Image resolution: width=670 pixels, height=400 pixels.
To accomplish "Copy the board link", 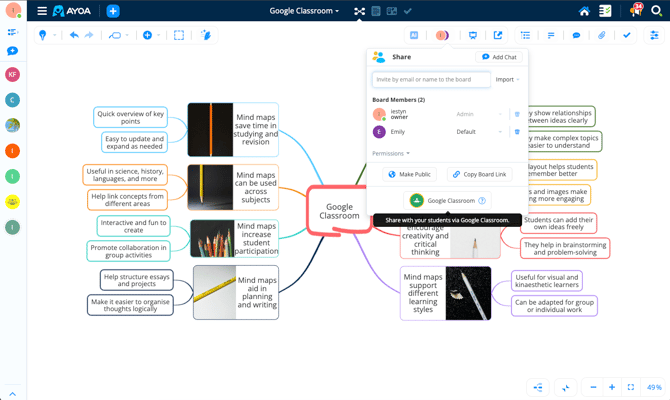I will pos(479,174).
